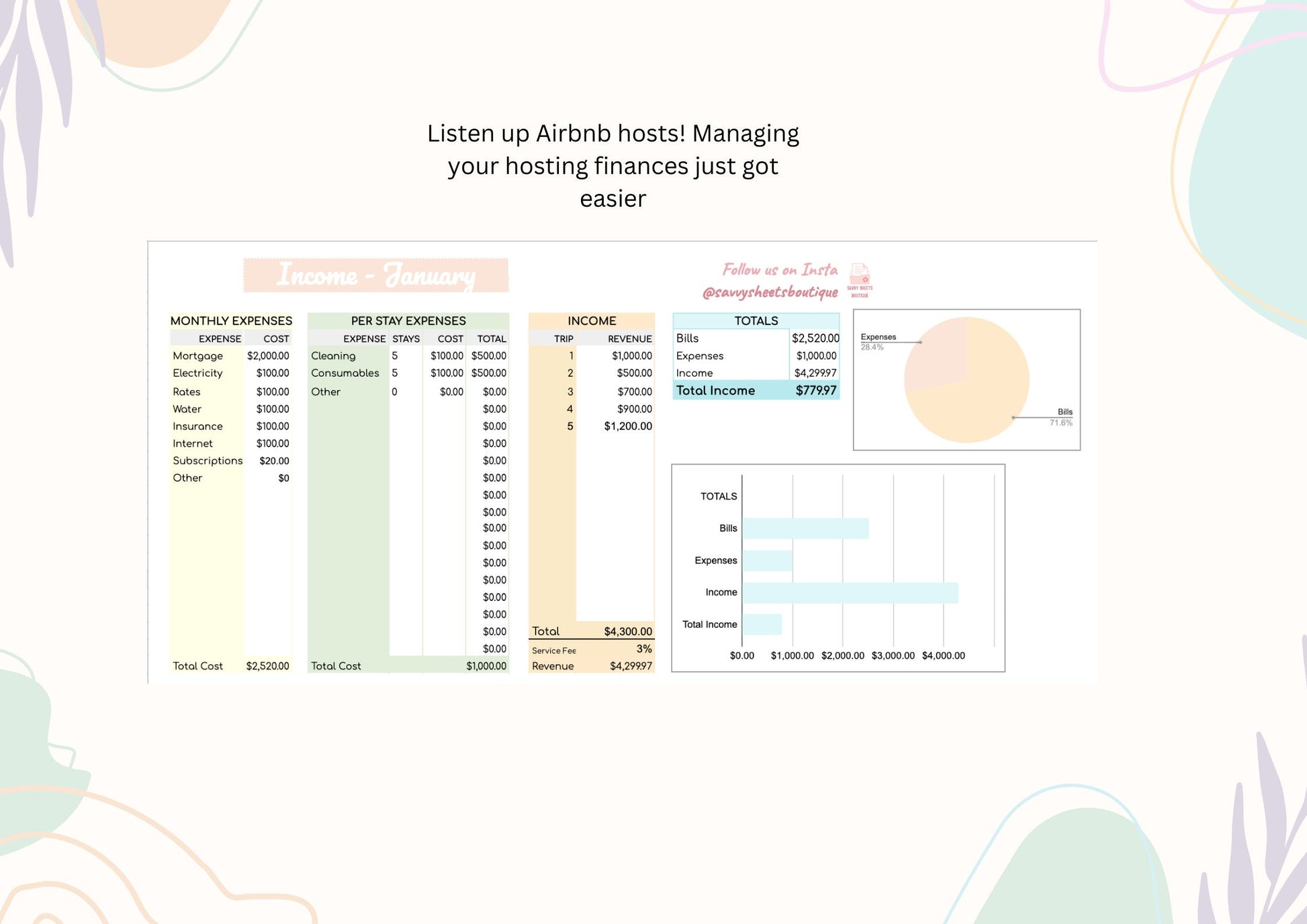Click the Total Income bar in chart
This screenshot has height=924, width=1307.
(762, 625)
